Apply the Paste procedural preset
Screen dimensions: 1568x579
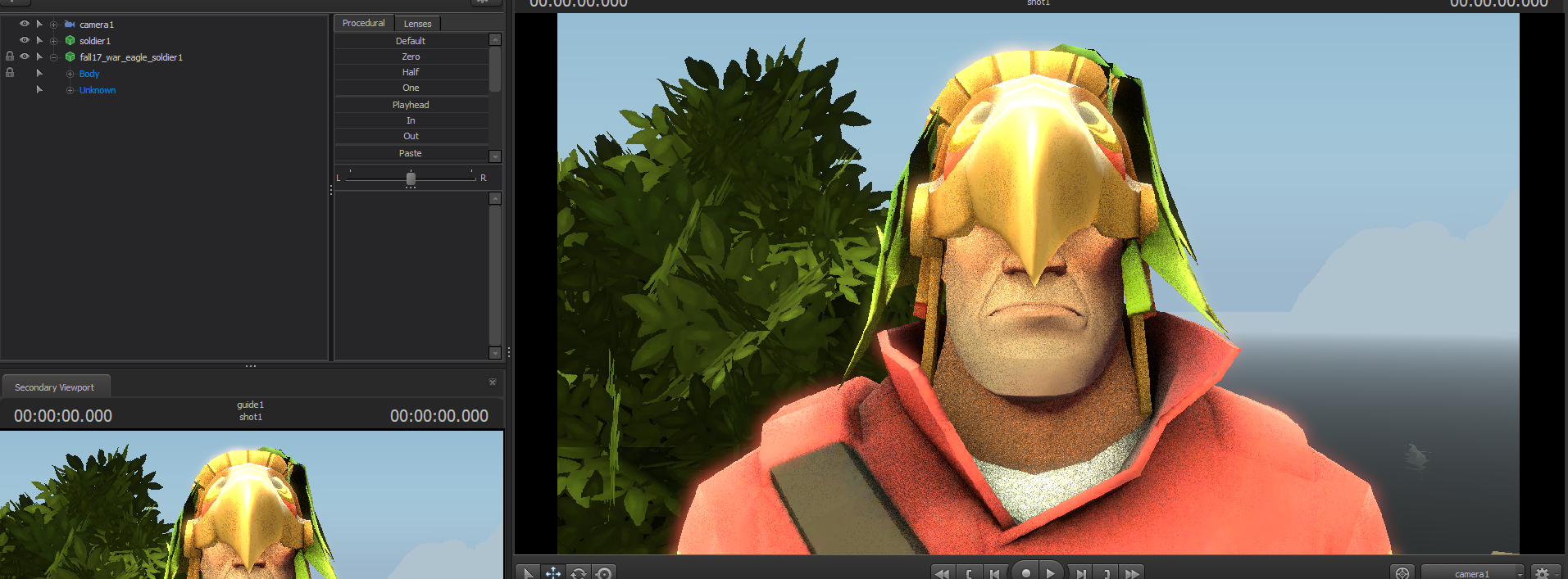[411, 153]
